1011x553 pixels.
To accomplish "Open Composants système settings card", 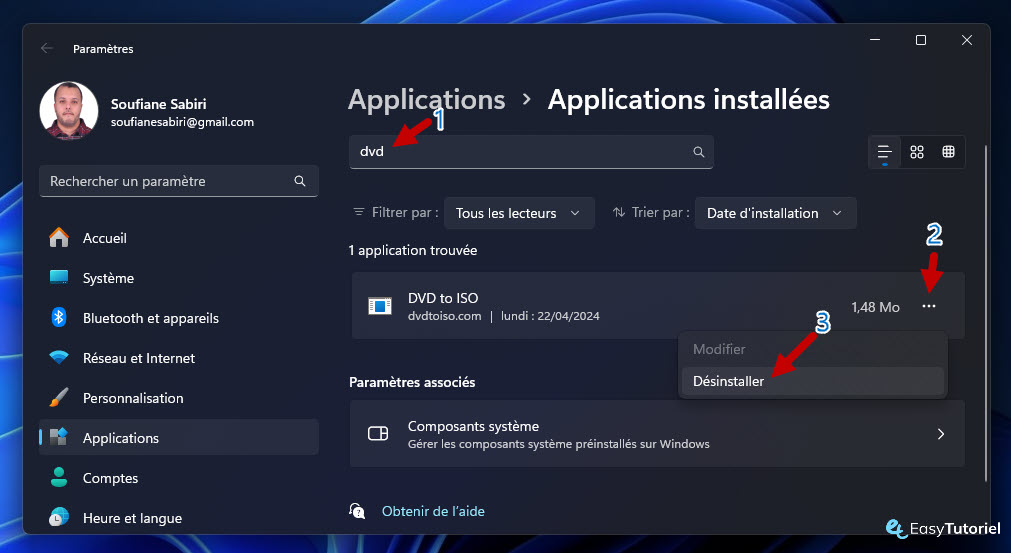I will point(657,434).
